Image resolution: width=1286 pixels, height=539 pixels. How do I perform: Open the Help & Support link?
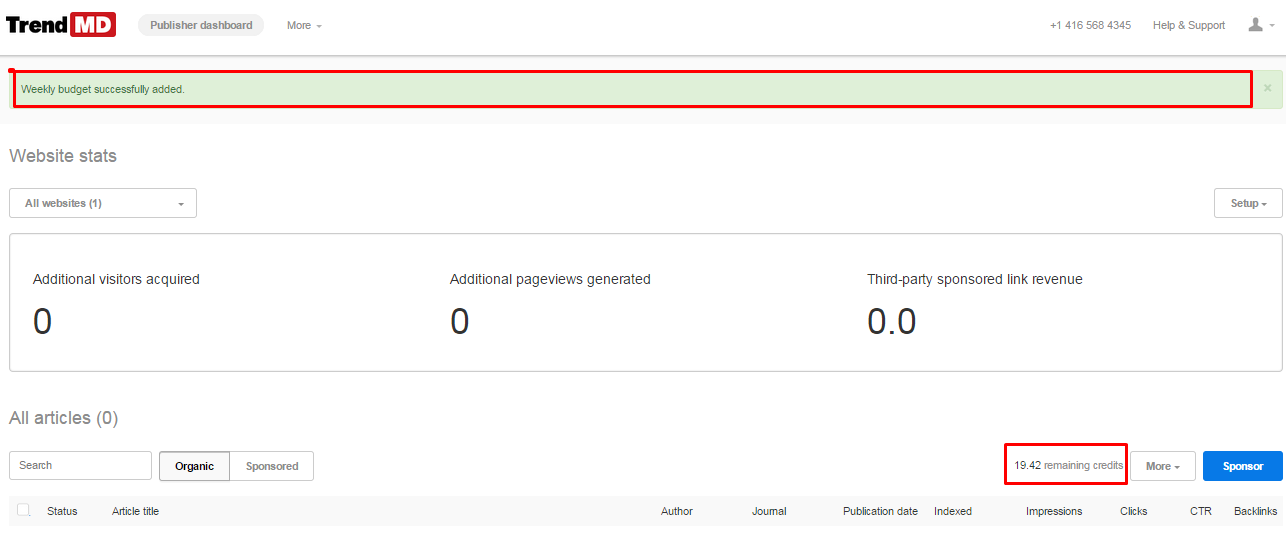1188,25
